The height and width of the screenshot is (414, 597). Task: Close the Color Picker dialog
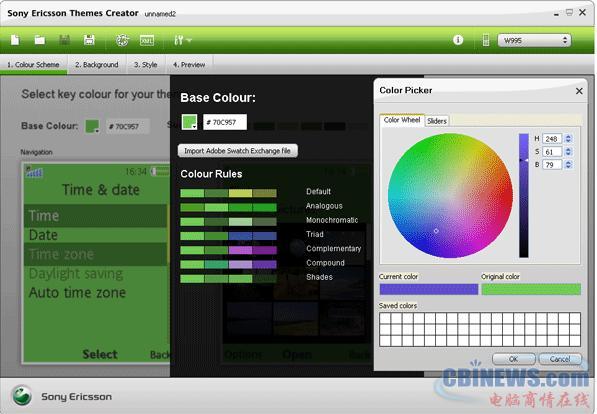[x=579, y=91]
